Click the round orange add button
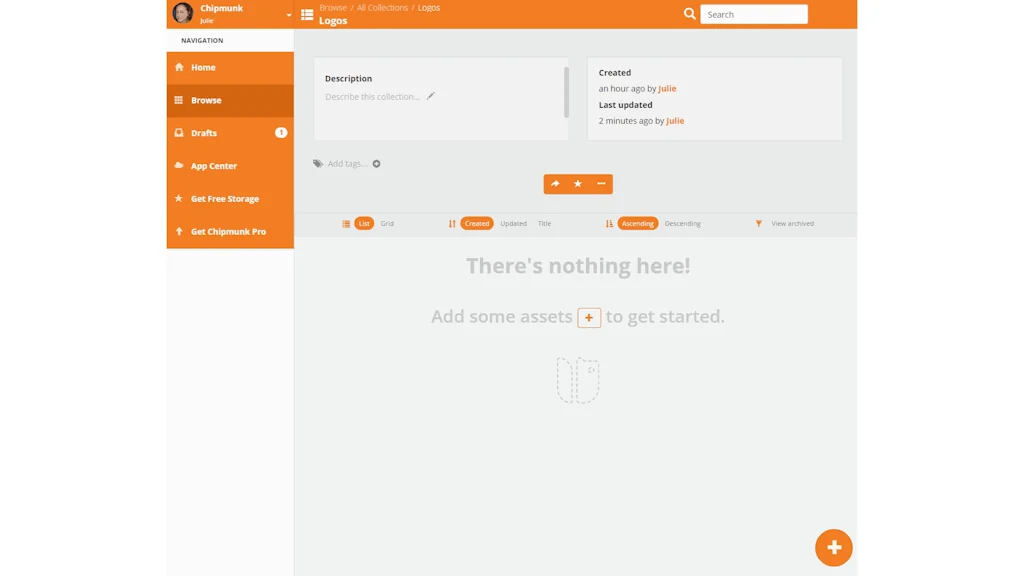Screen dimensions: 1024x576 tap(833, 548)
